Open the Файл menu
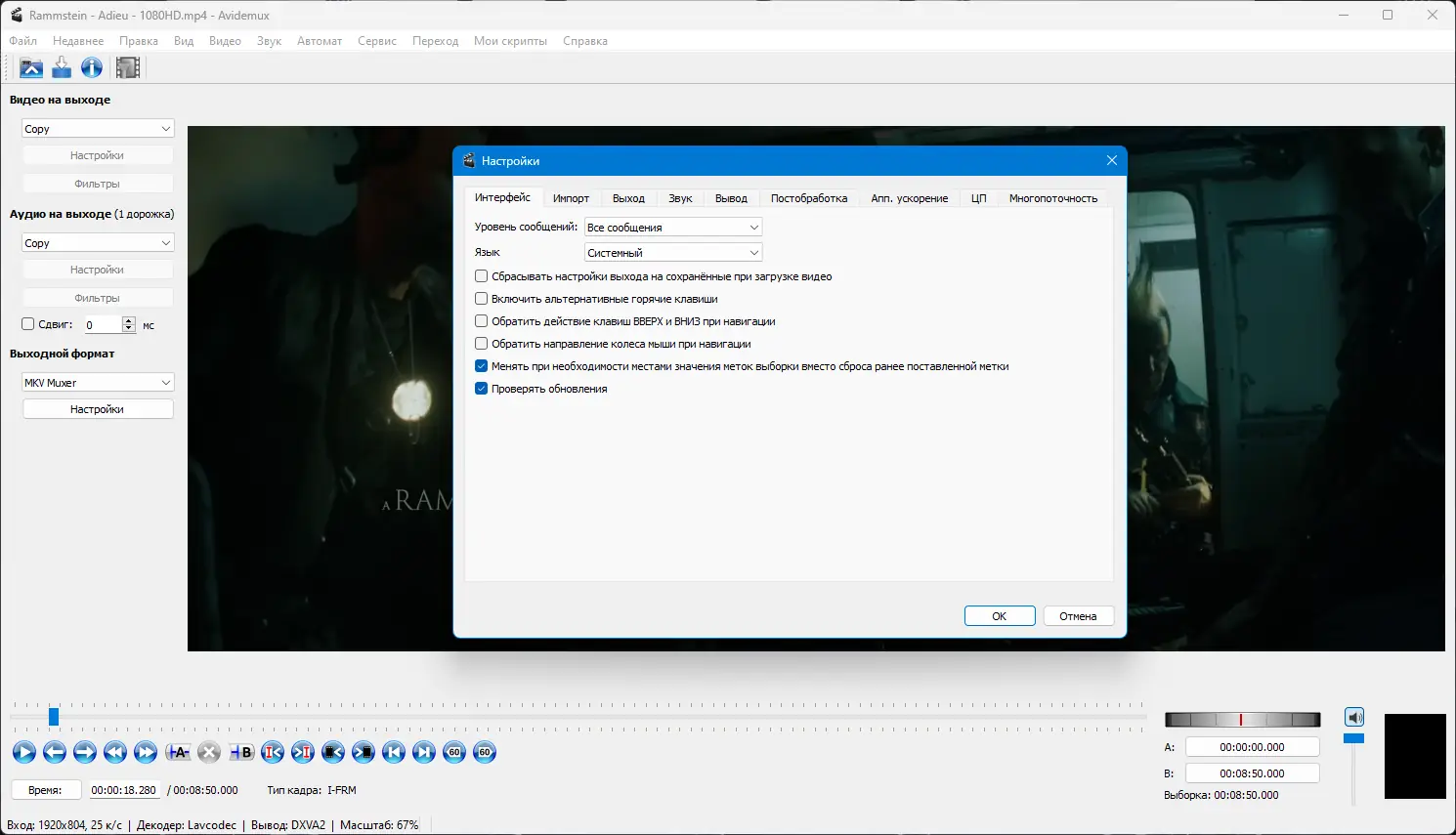 [x=23, y=41]
